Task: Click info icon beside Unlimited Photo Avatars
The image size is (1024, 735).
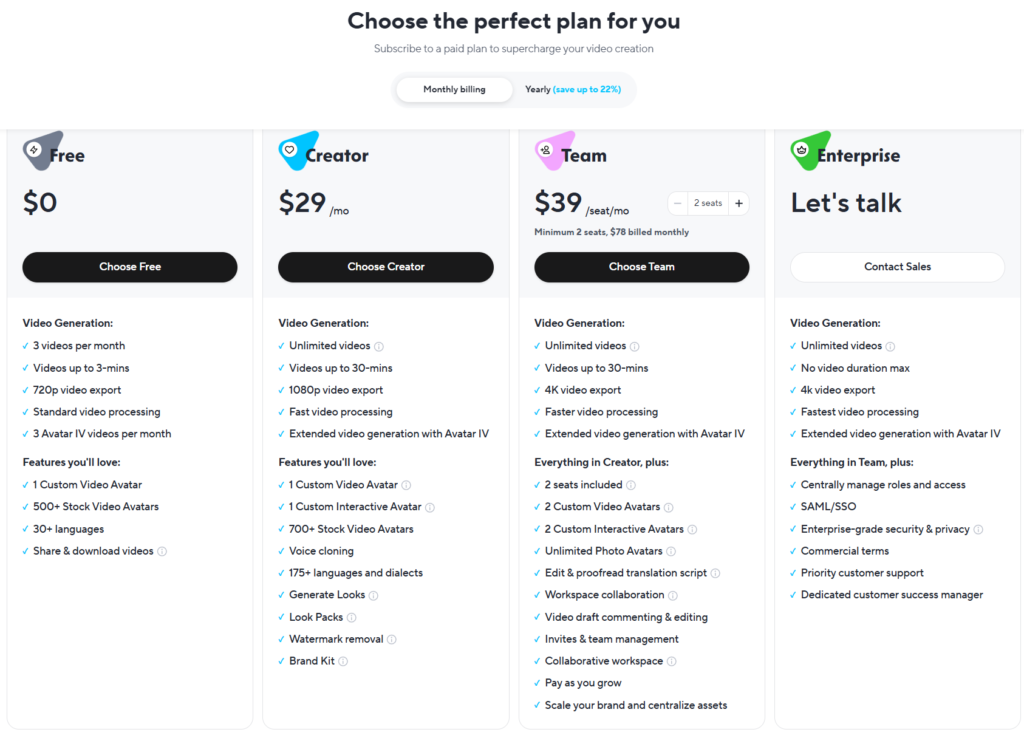Action: tap(671, 551)
